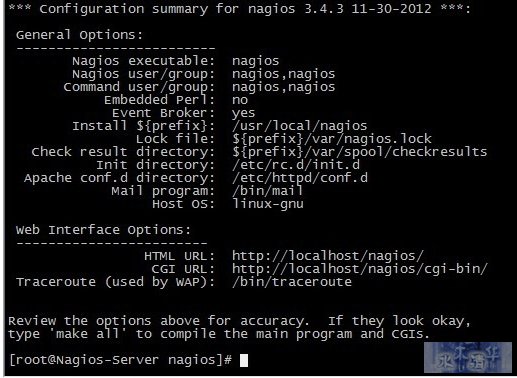The width and height of the screenshot is (517, 378).
Task: Click the Embedded Perl no value
Action: [x=240, y=100]
